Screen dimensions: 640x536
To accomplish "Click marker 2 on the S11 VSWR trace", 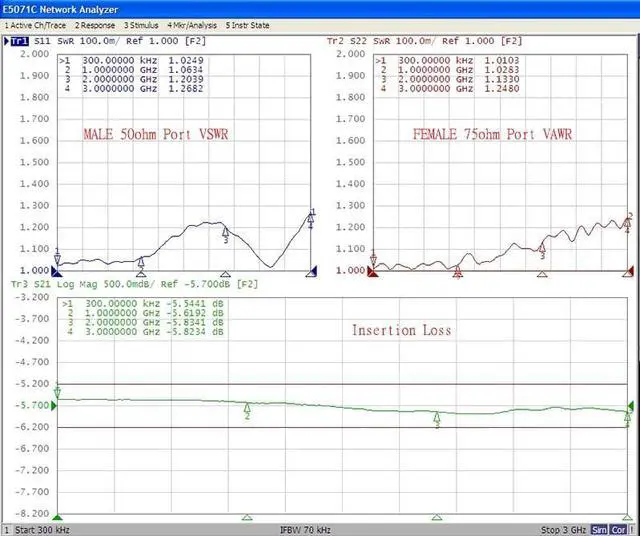I will click(141, 263).
